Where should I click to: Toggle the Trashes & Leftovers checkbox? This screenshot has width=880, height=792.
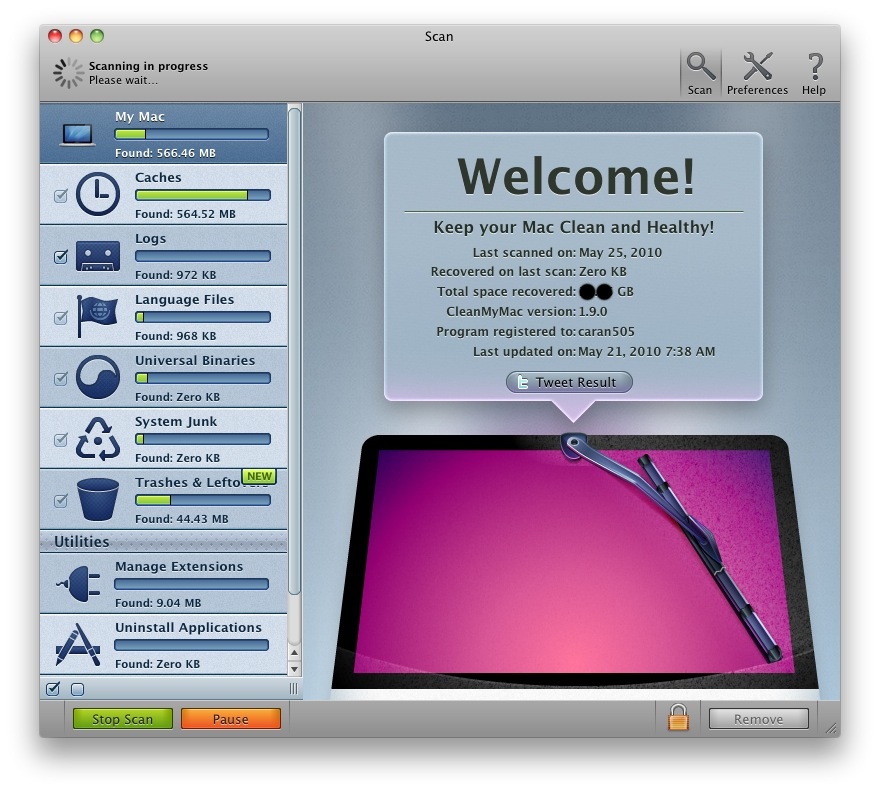(x=61, y=500)
